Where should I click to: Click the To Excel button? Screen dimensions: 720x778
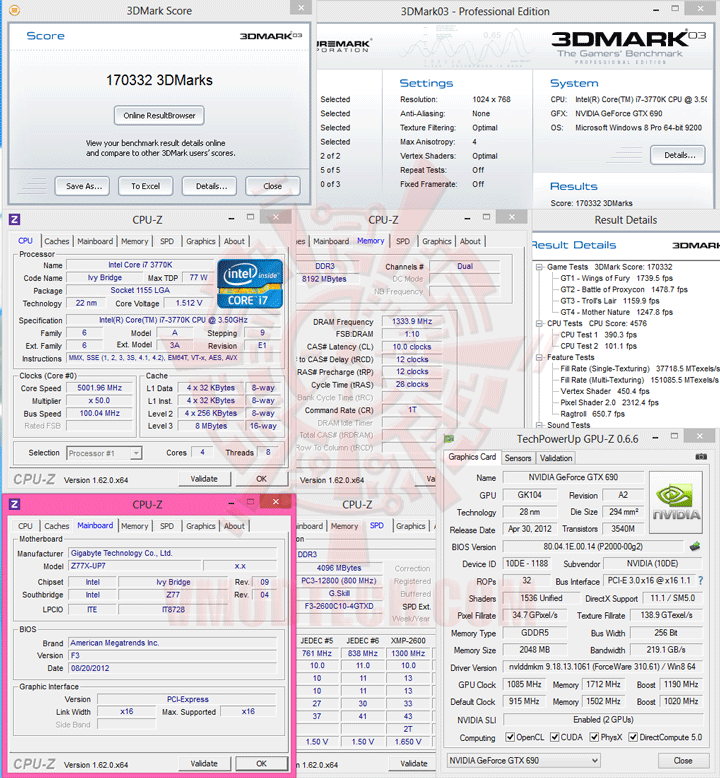(x=145, y=186)
